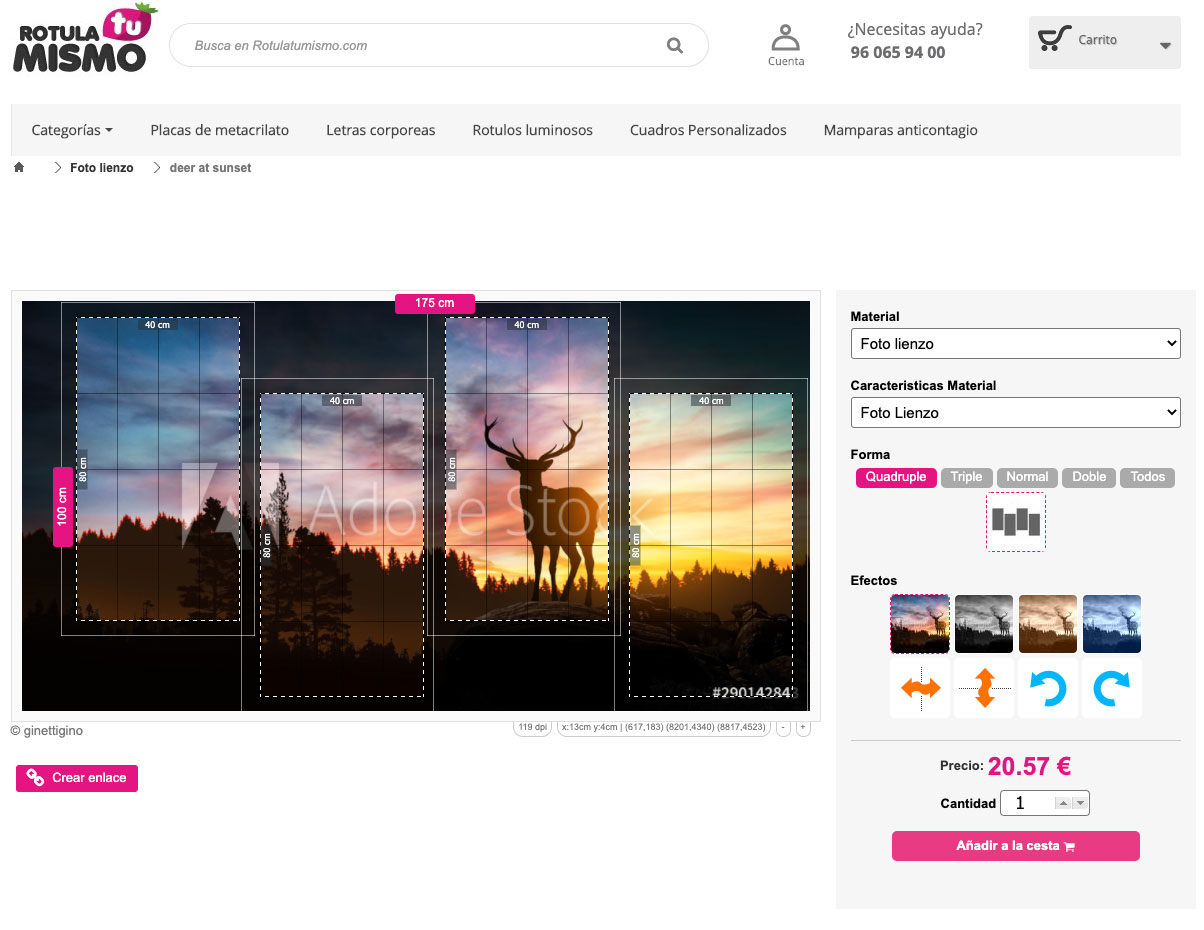Rotate image clockwise with blue arrow

pos(1111,688)
